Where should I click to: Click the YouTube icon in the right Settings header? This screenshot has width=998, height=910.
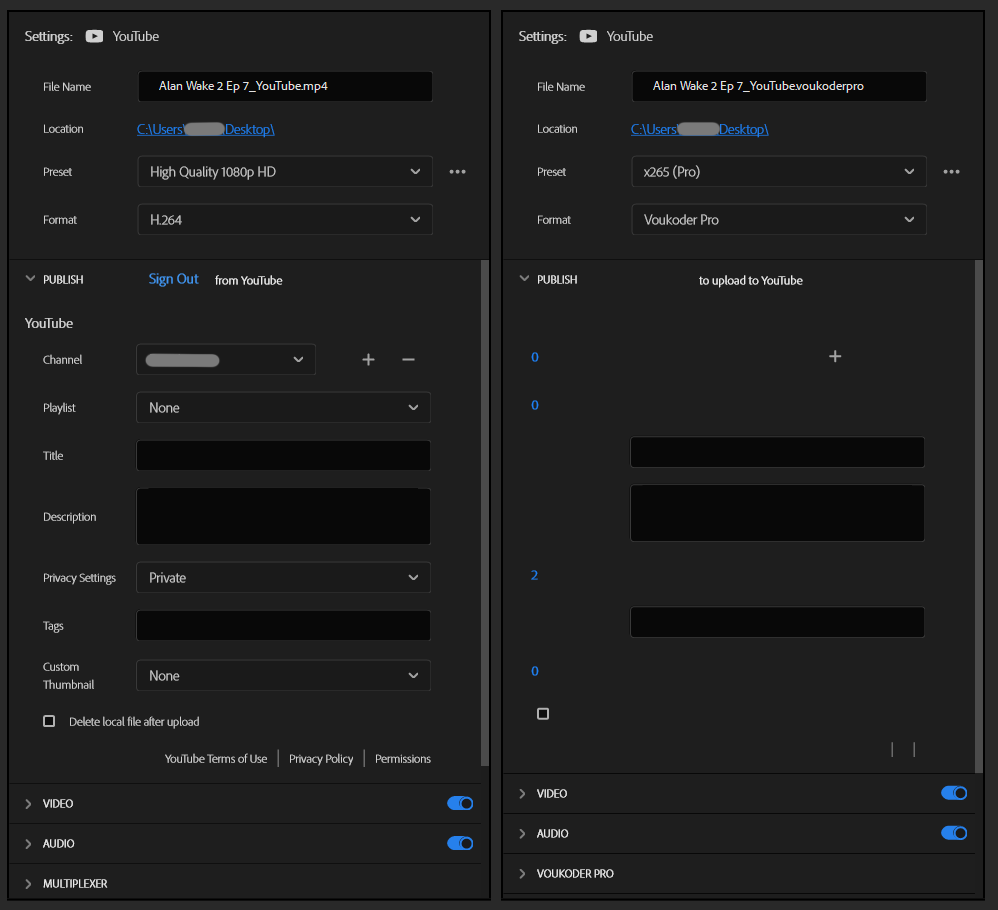588,36
